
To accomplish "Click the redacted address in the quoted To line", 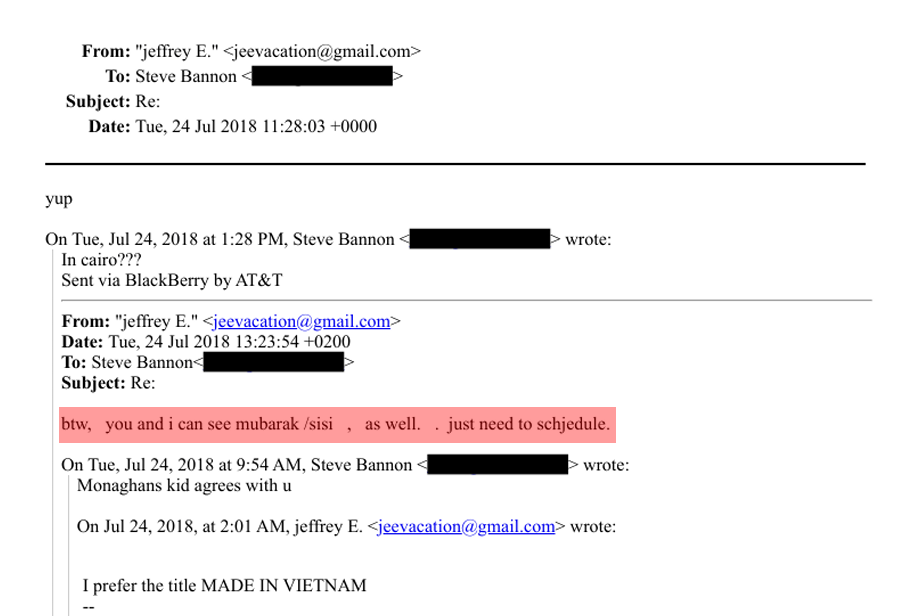I will pyautogui.click(x=274, y=363).
